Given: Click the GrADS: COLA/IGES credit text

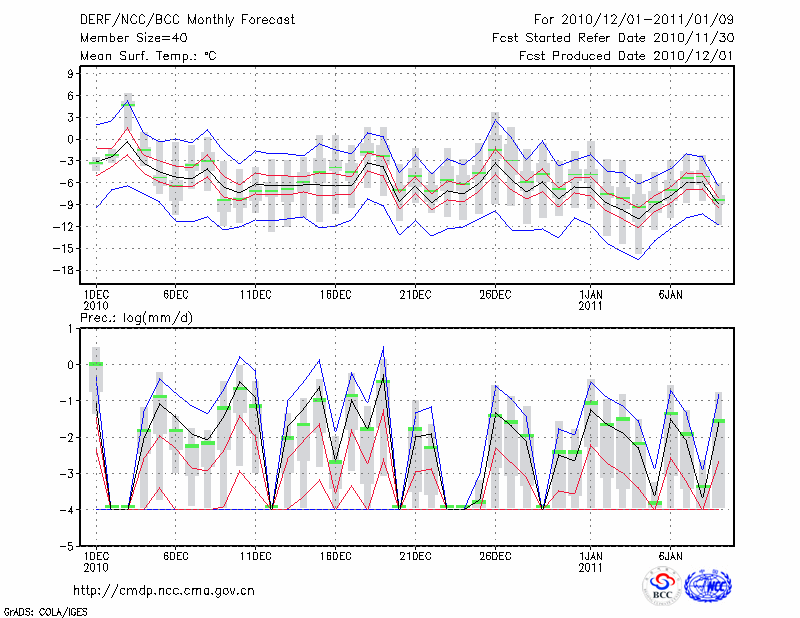Looking at the screenshot, I should click(x=43, y=610).
